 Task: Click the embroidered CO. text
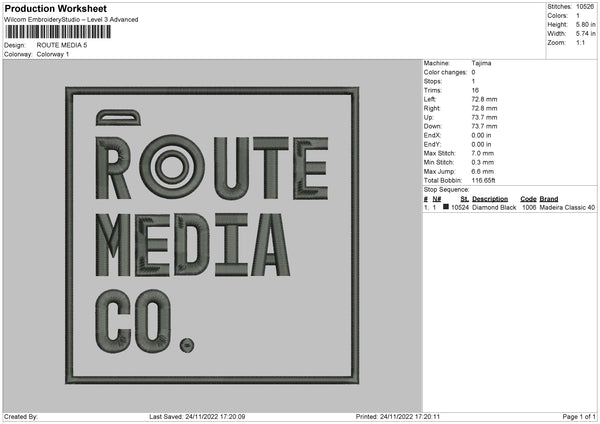click(145, 321)
